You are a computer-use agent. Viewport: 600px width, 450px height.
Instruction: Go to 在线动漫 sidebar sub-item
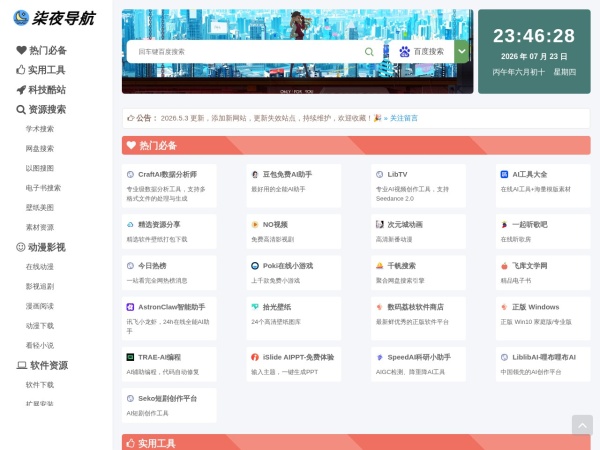point(40,267)
